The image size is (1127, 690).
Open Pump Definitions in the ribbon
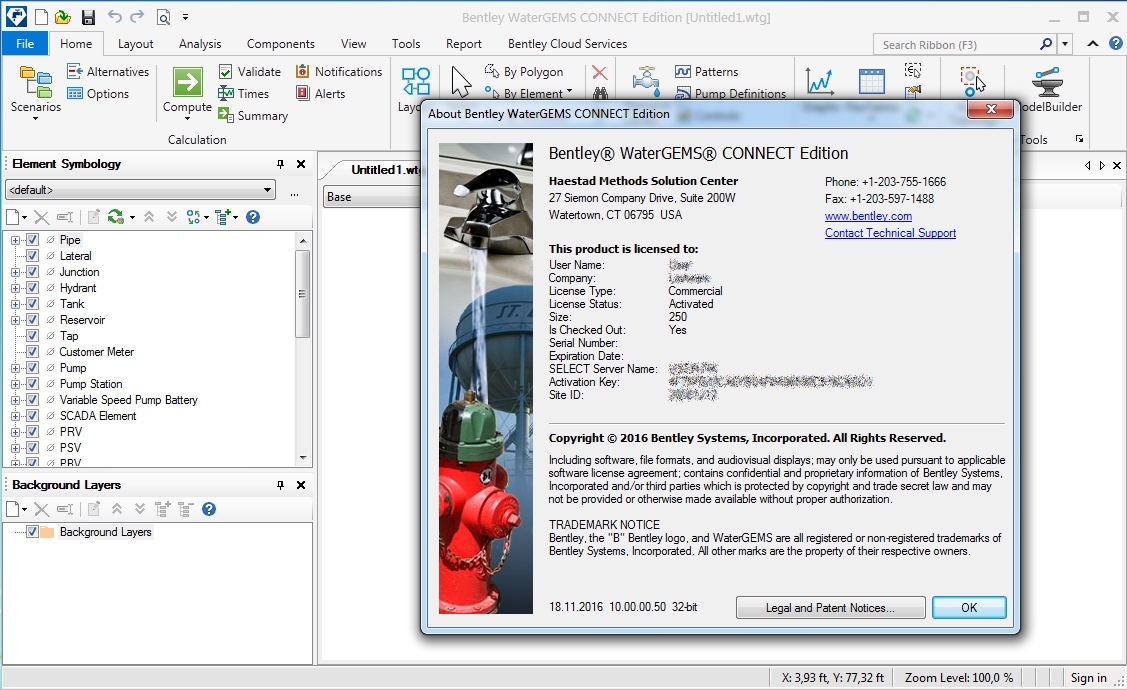coord(731,93)
